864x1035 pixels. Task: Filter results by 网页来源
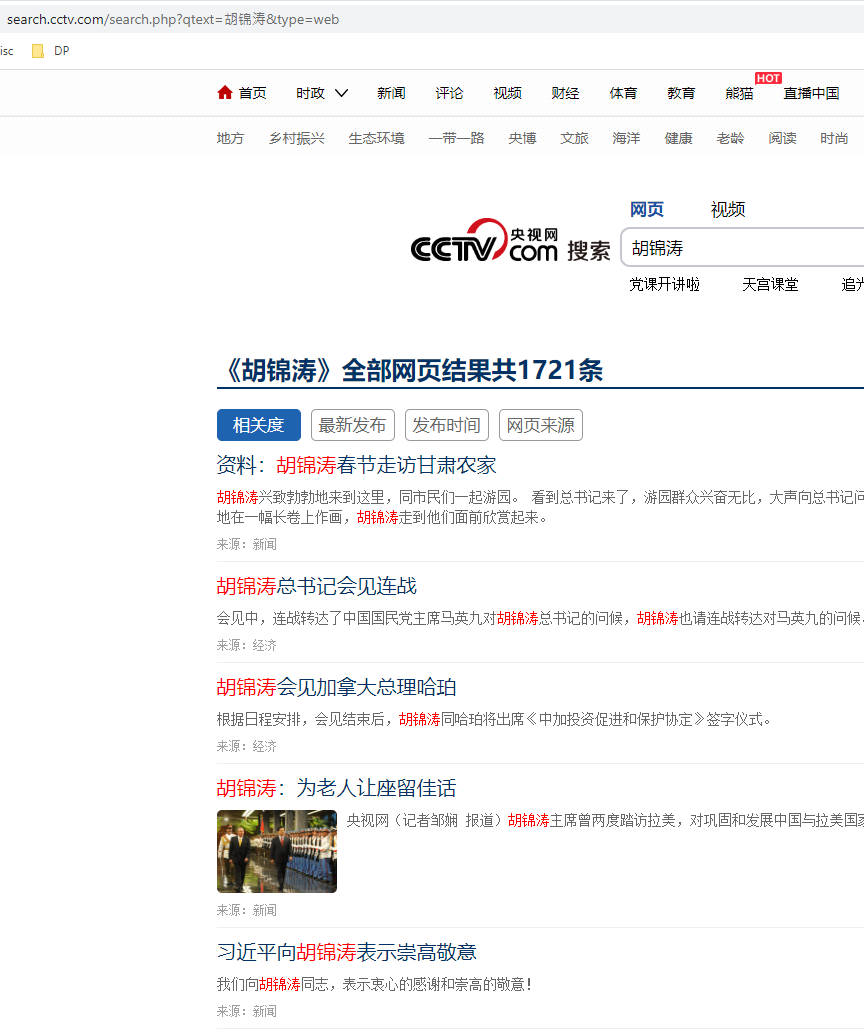click(541, 425)
